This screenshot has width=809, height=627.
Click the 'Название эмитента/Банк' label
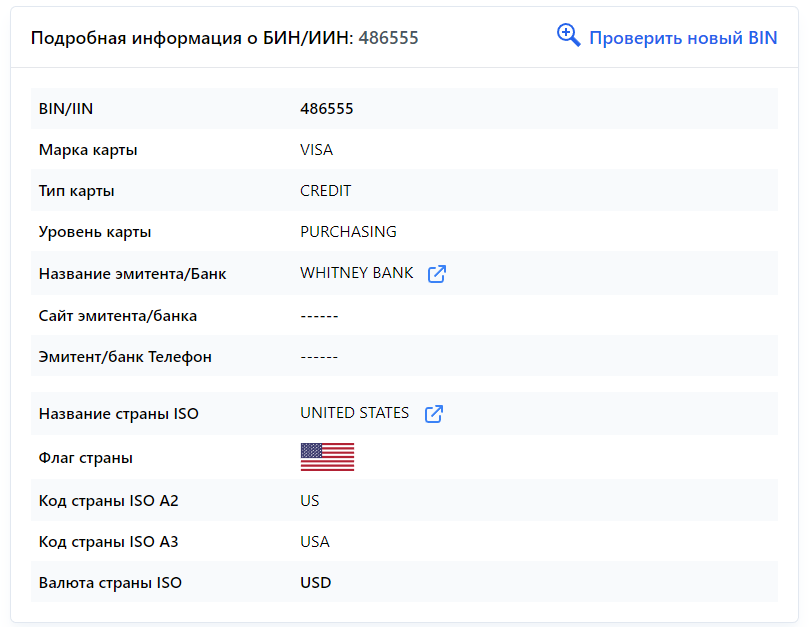pyautogui.click(x=133, y=274)
